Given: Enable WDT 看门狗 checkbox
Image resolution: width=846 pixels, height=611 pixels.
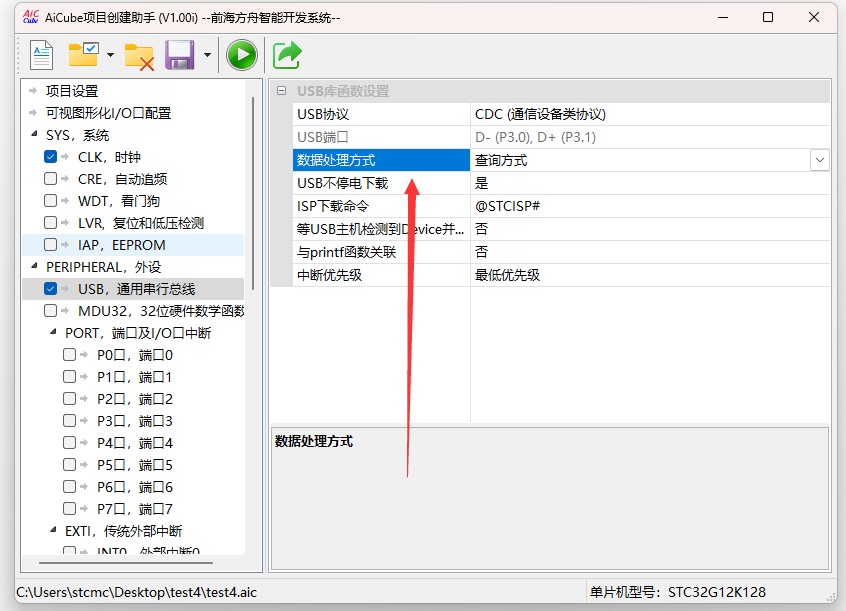Looking at the screenshot, I should [x=50, y=201].
